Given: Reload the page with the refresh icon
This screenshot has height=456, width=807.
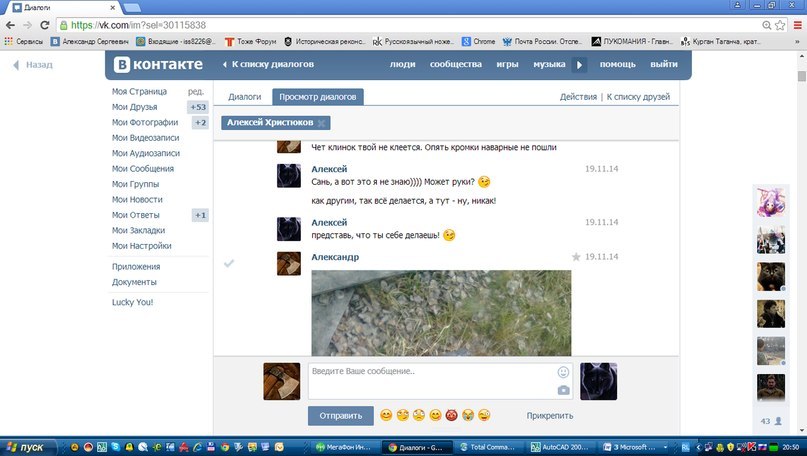Looking at the screenshot, I should click(x=45, y=25).
